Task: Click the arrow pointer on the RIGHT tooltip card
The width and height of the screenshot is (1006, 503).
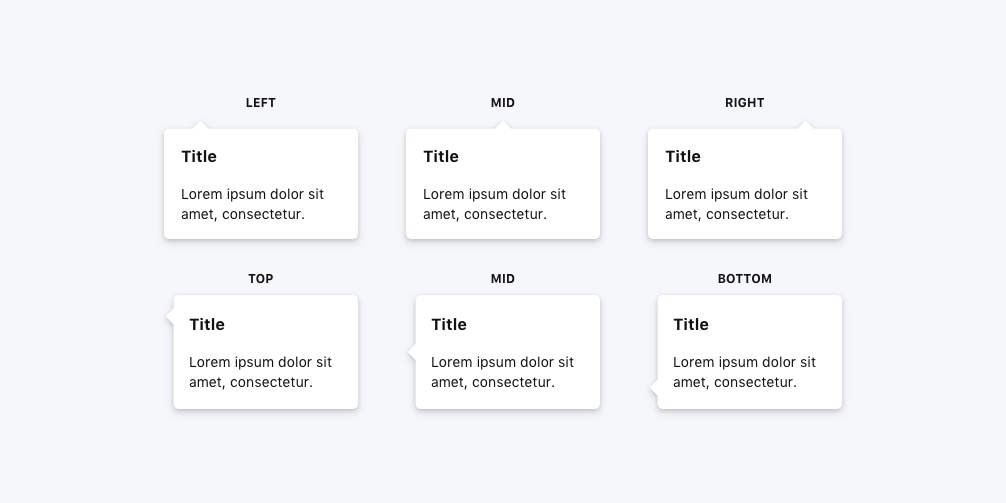Action: click(805, 125)
